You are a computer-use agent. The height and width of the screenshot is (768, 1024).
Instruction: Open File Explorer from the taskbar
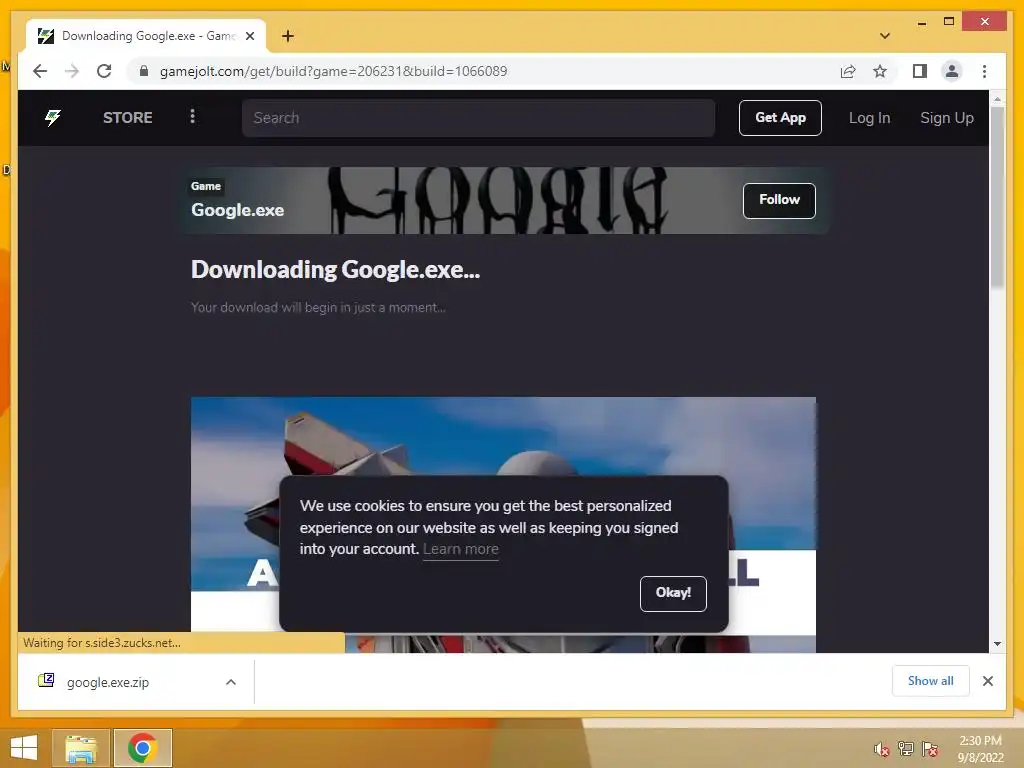coord(81,748)
